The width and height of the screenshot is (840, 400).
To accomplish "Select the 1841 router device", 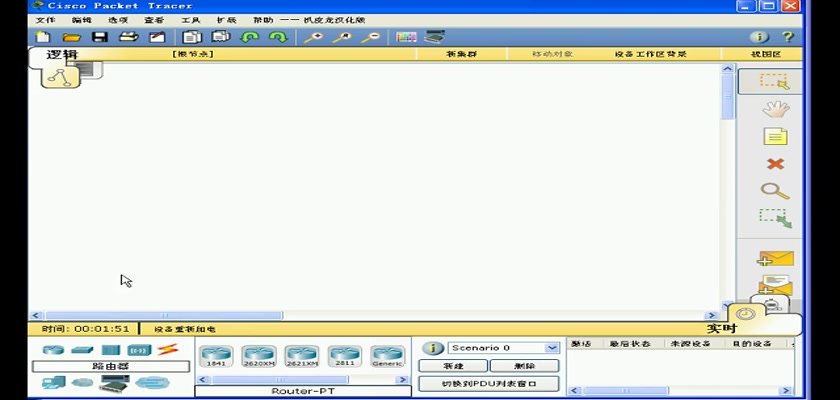I will click(x=216, y=355).
